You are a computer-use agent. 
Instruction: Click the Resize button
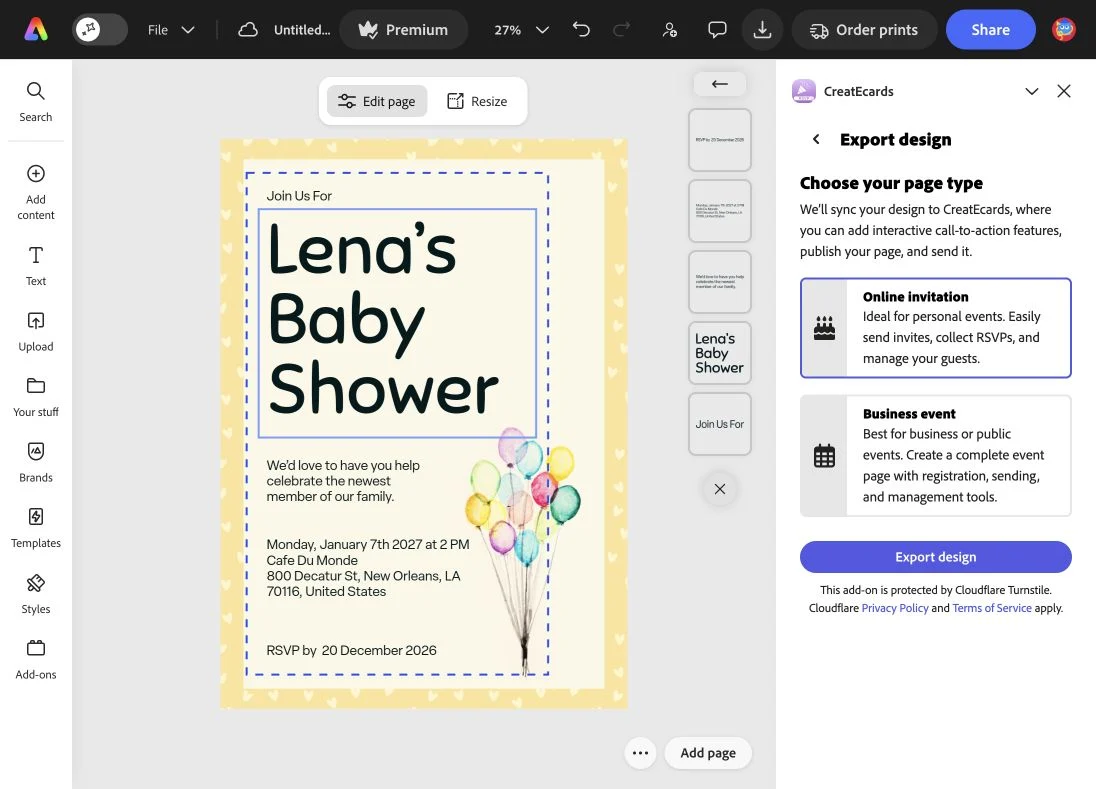tap(477, 101)
